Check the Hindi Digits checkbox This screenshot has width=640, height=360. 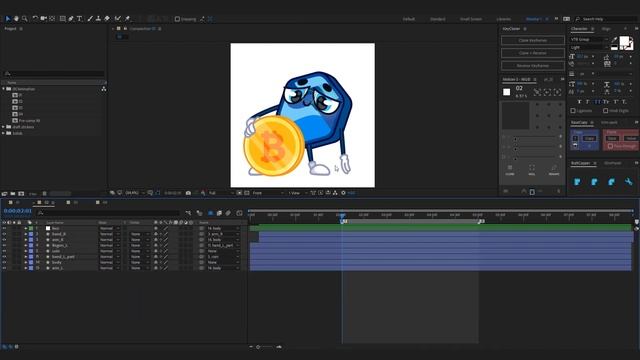606,111
